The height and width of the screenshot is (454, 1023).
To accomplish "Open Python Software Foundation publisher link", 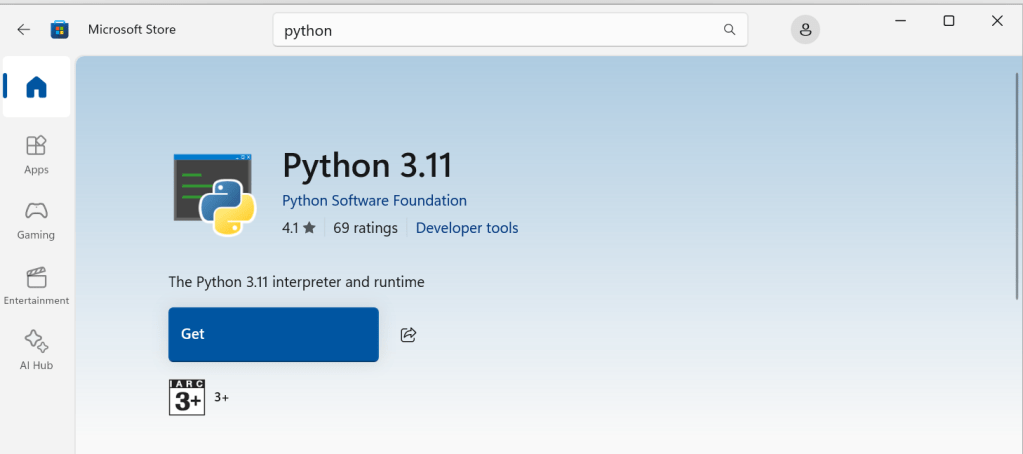I will pyautogui.click(x=374, y=200).
